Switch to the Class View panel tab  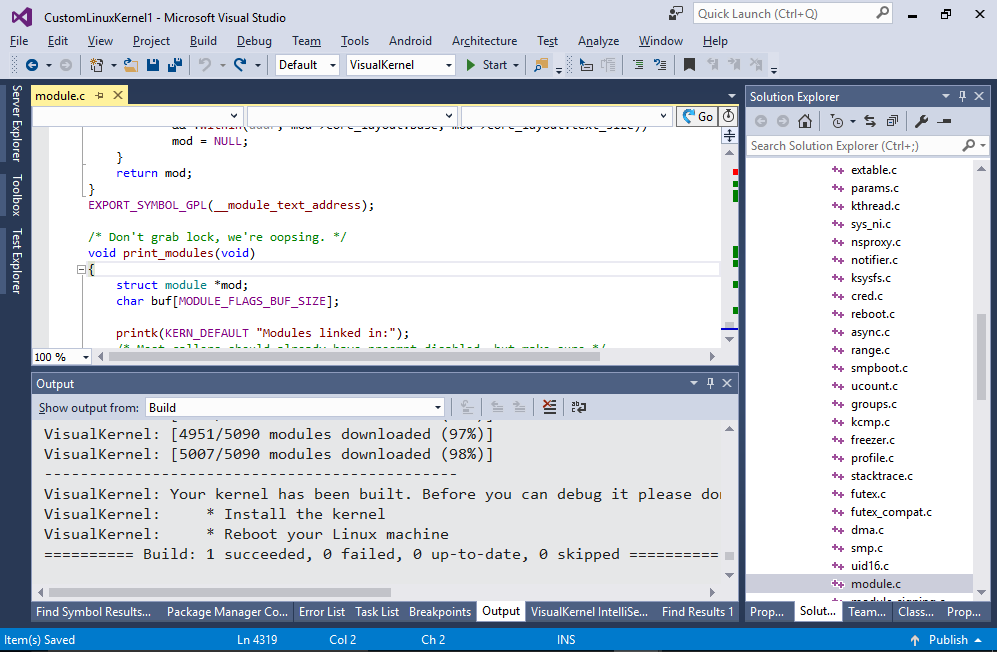pyautogui.click(x=916, y=611)
